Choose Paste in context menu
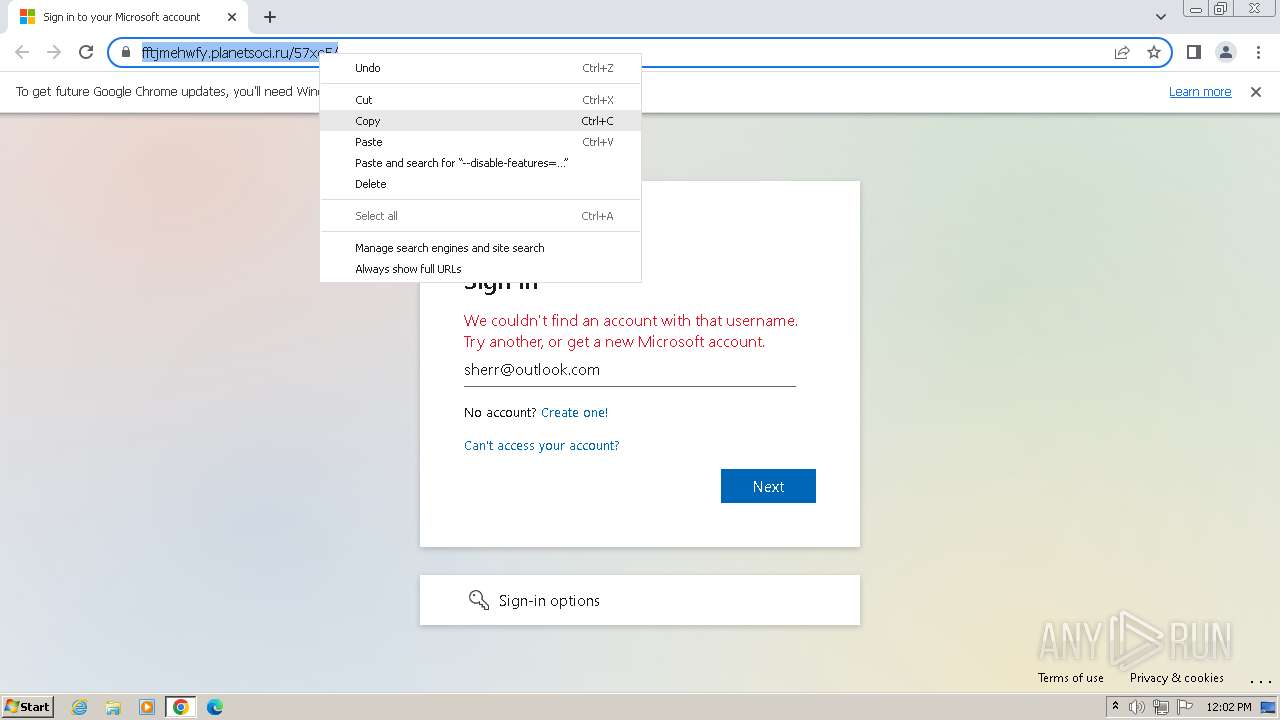This screenshot has width=1280, height=720. tap(480, 142)
